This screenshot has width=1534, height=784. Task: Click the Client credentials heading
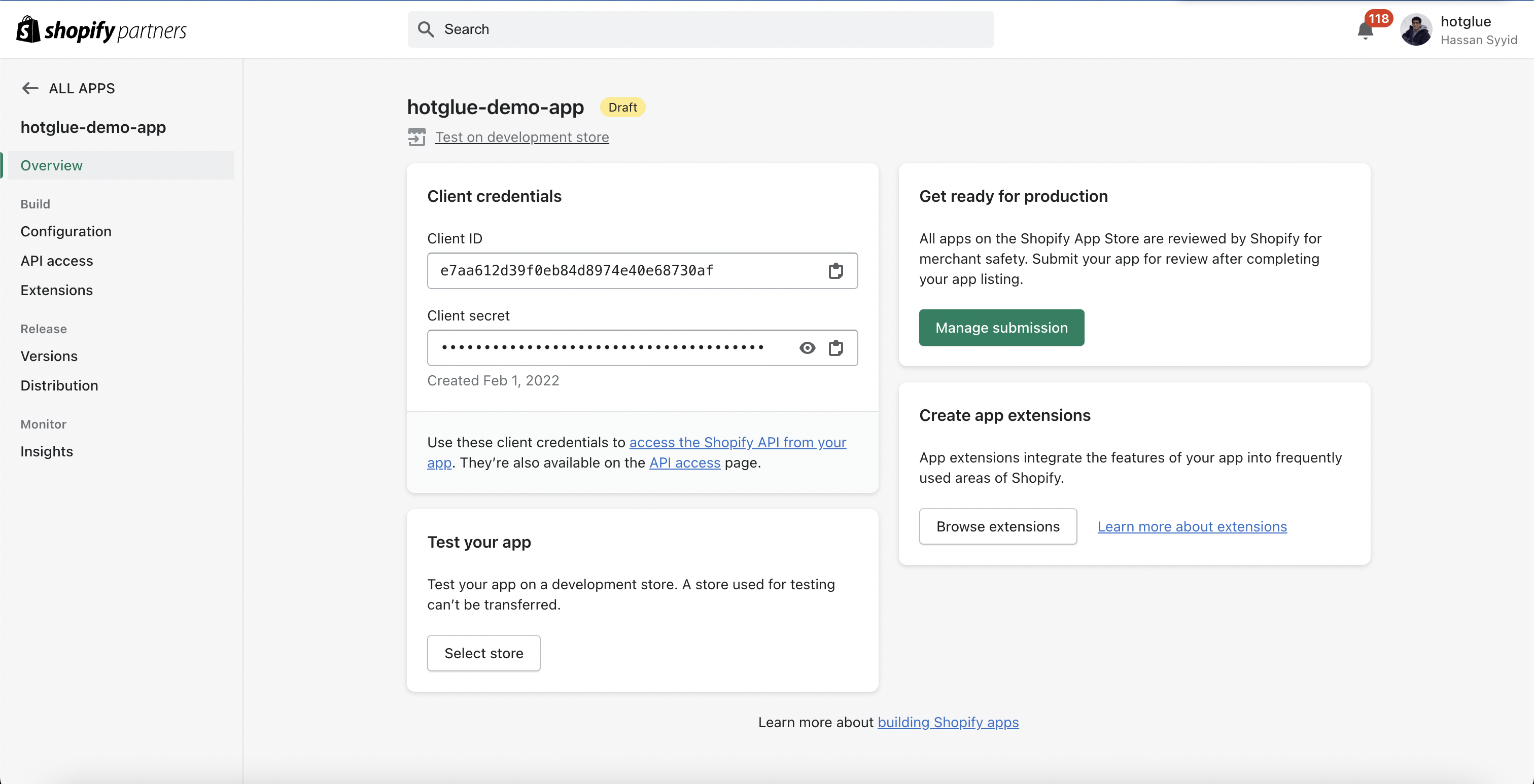[494, 196]
